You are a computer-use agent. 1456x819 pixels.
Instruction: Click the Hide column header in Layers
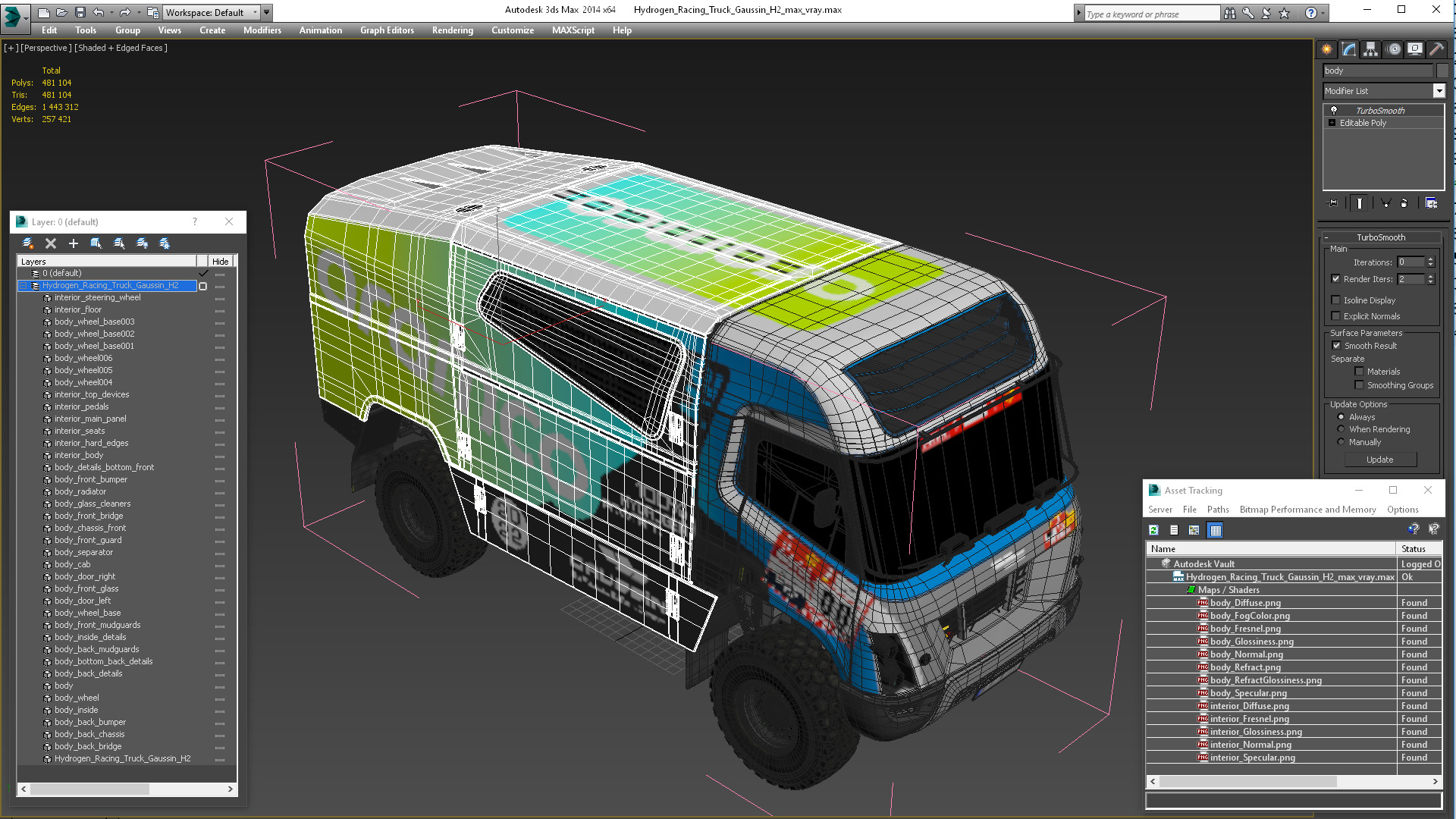point(221,262)
